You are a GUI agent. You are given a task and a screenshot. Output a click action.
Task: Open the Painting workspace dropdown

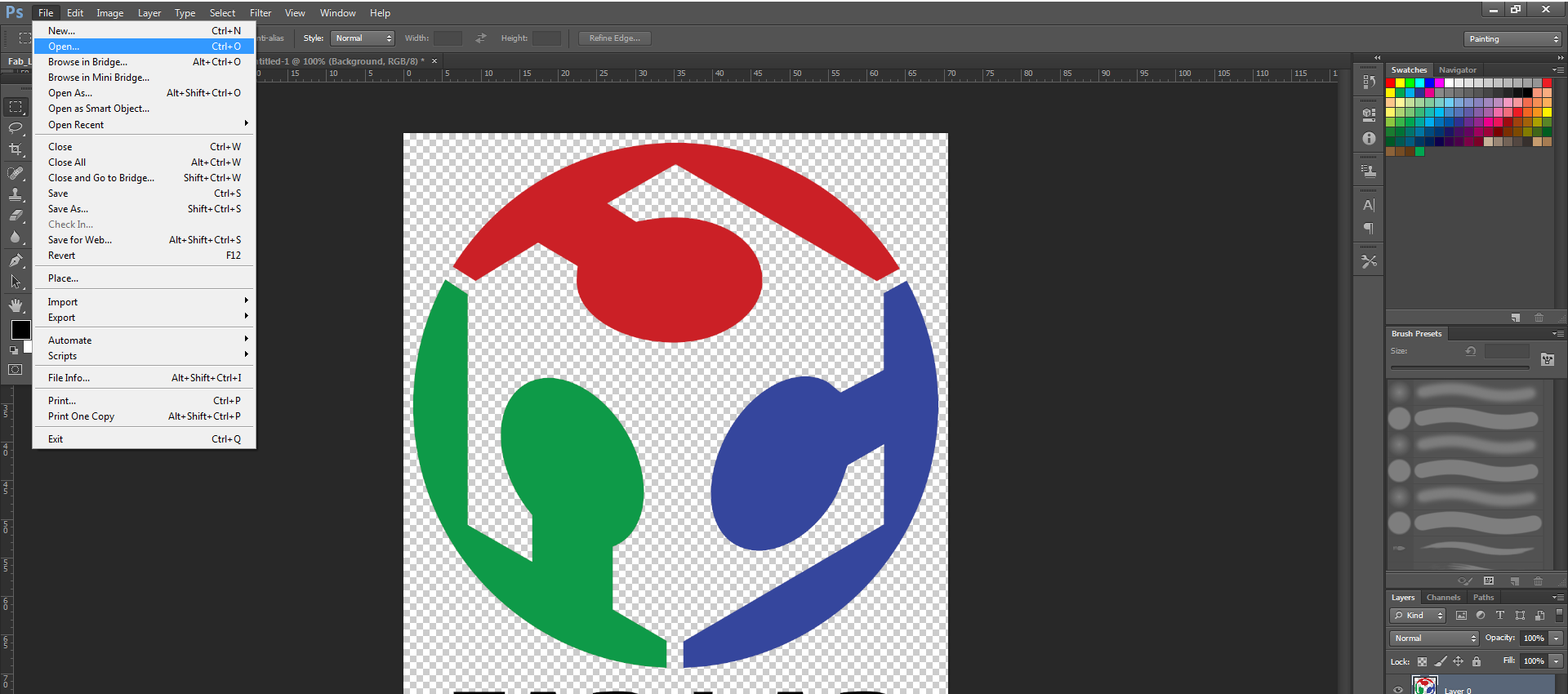pyautogui.click(x=1512, y=39)
